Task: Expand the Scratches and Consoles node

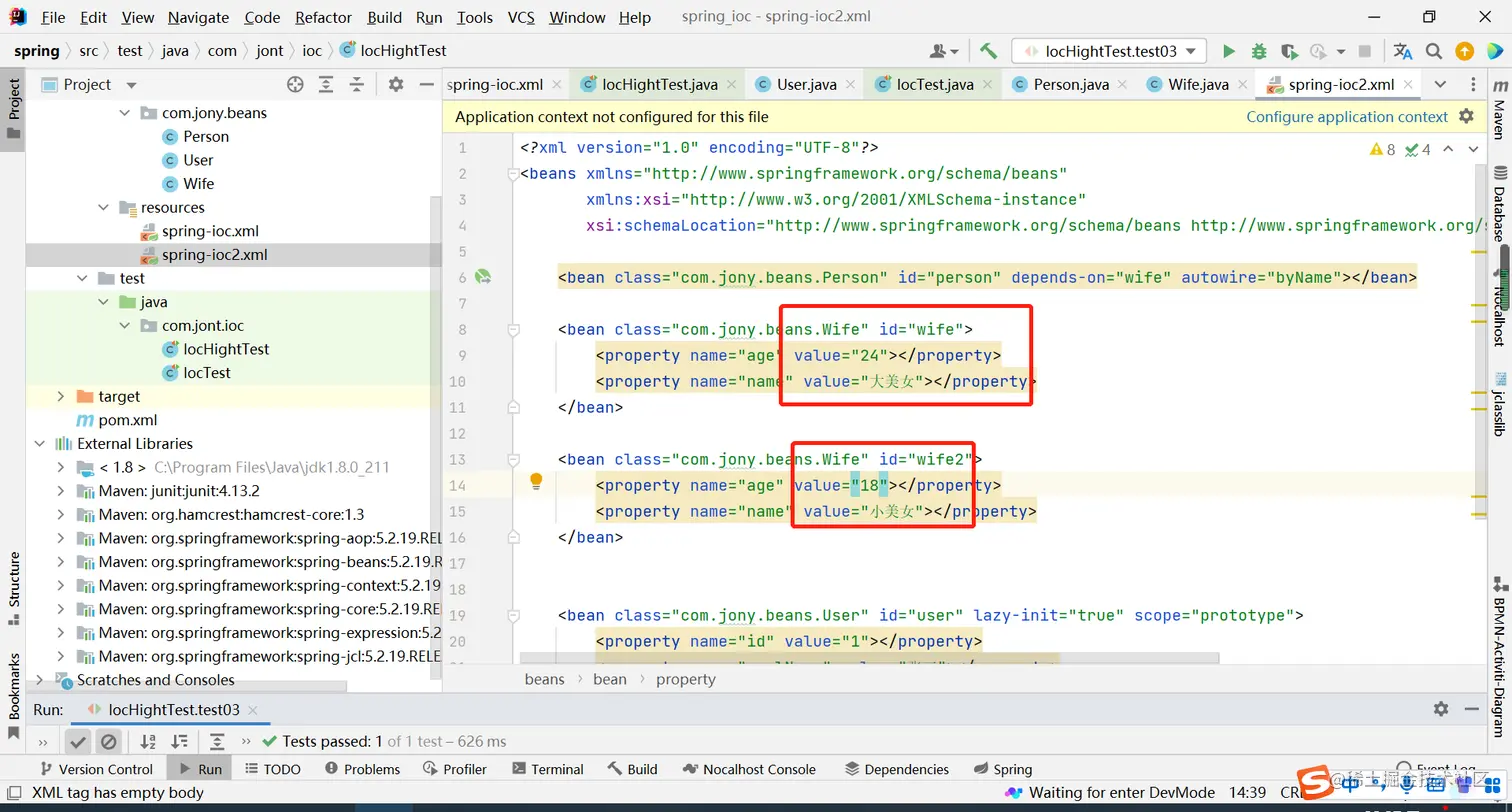Action: pos(40,680)
